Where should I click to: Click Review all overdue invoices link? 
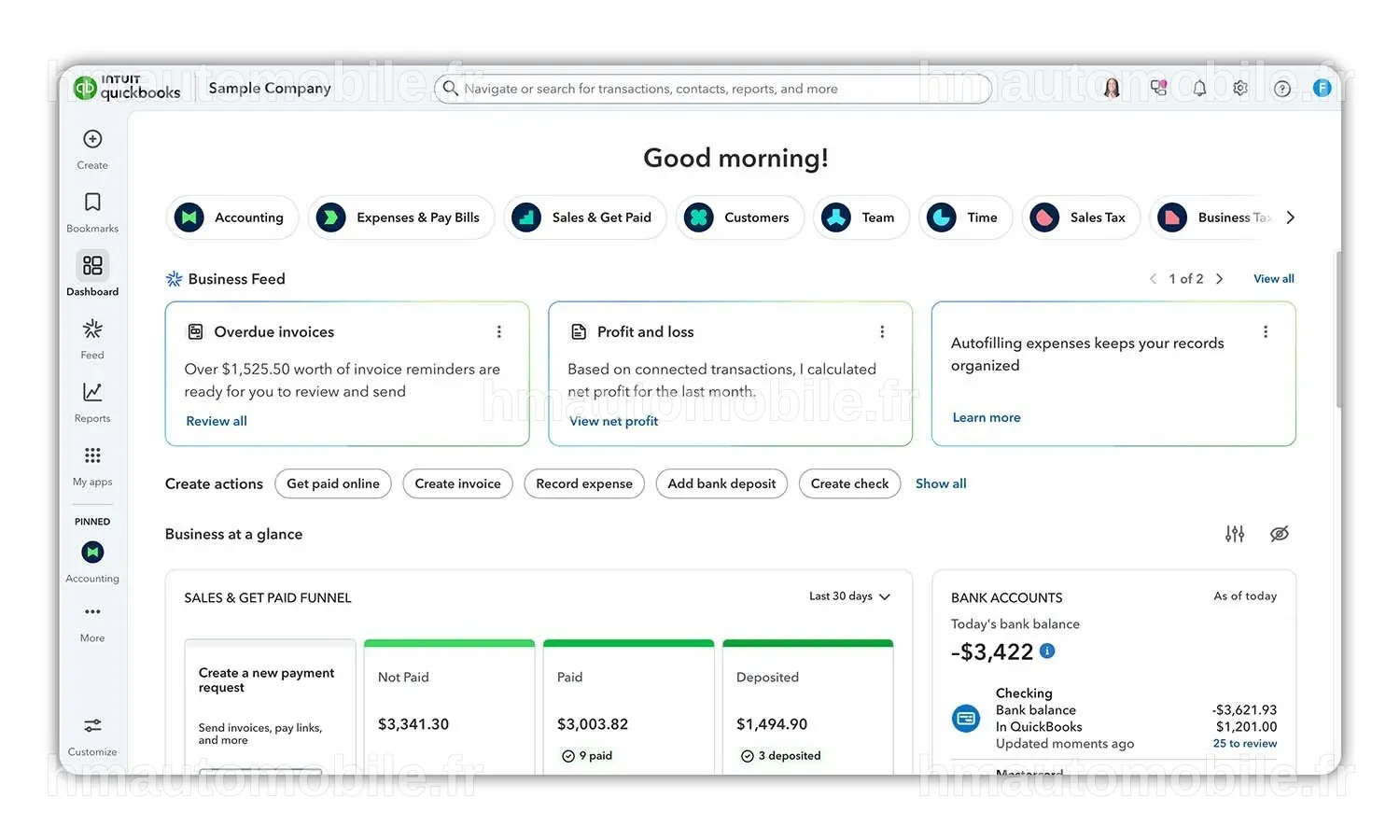[217, 421]
